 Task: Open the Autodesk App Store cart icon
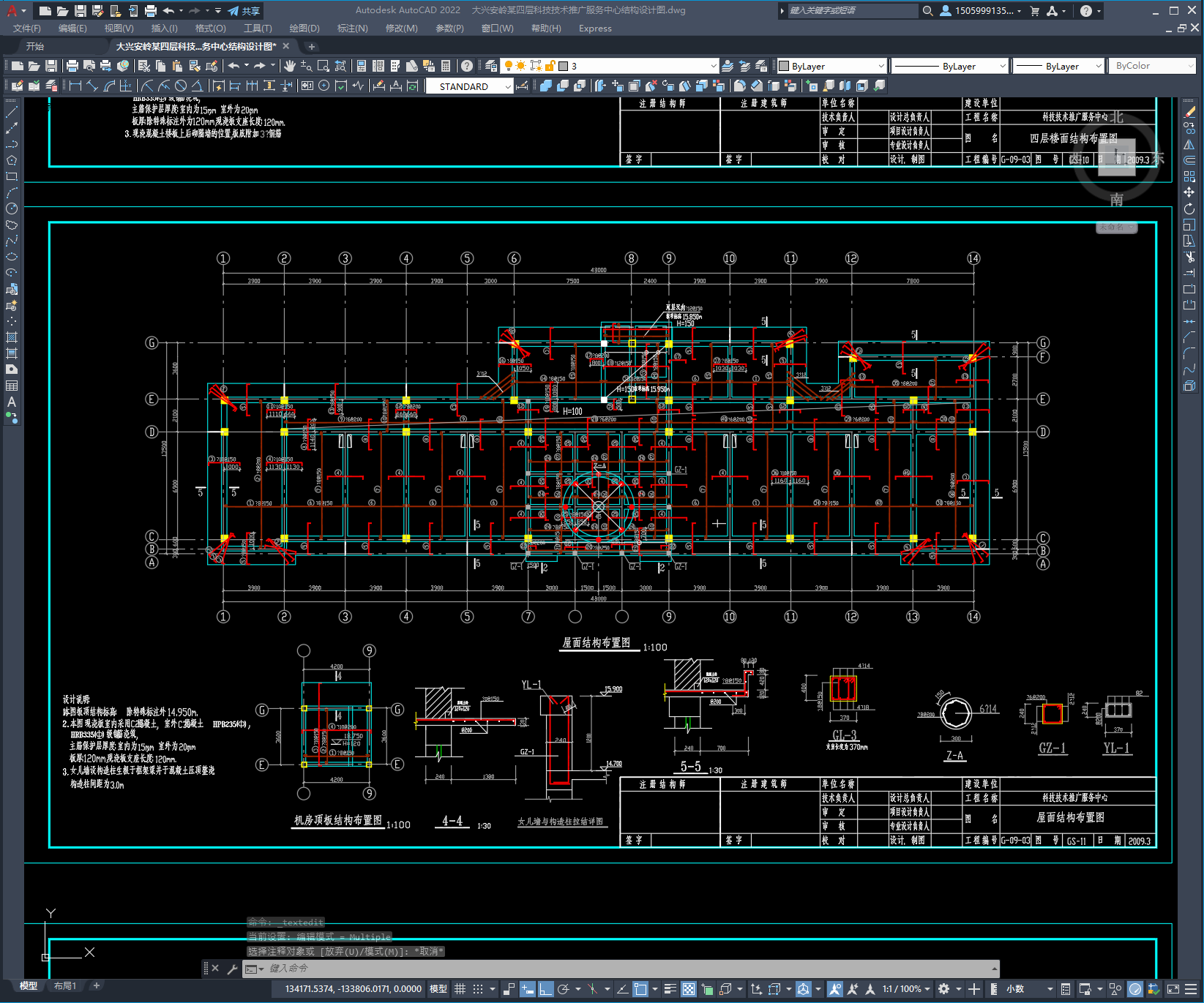(x=1035, y=11)
